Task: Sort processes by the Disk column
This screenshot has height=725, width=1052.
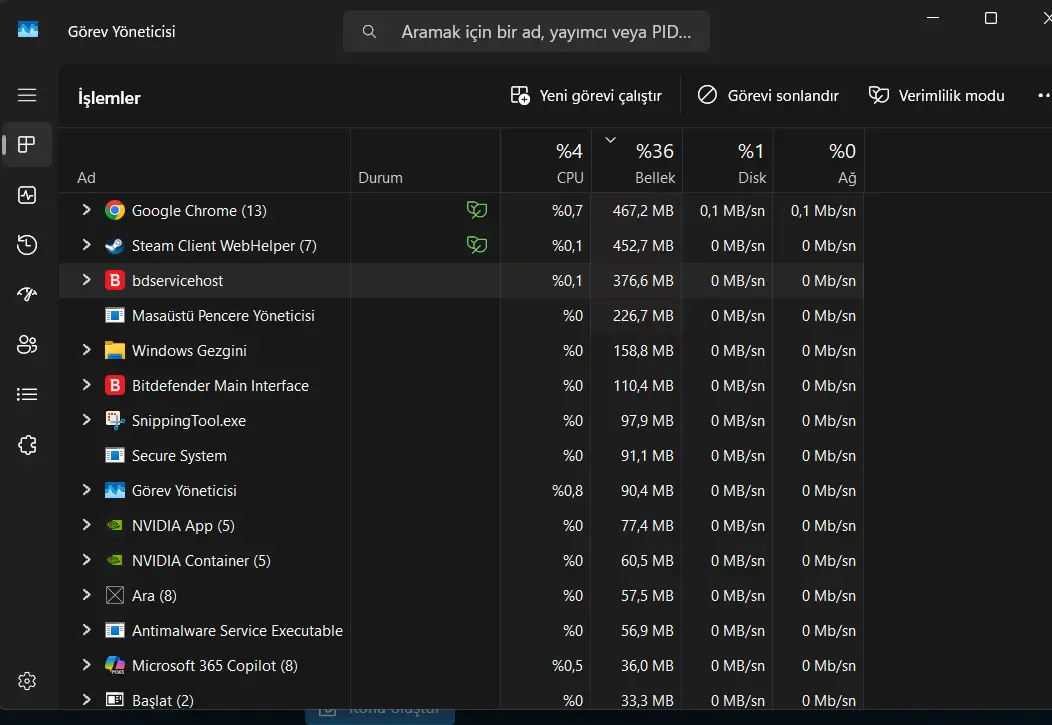Action: 727,161
